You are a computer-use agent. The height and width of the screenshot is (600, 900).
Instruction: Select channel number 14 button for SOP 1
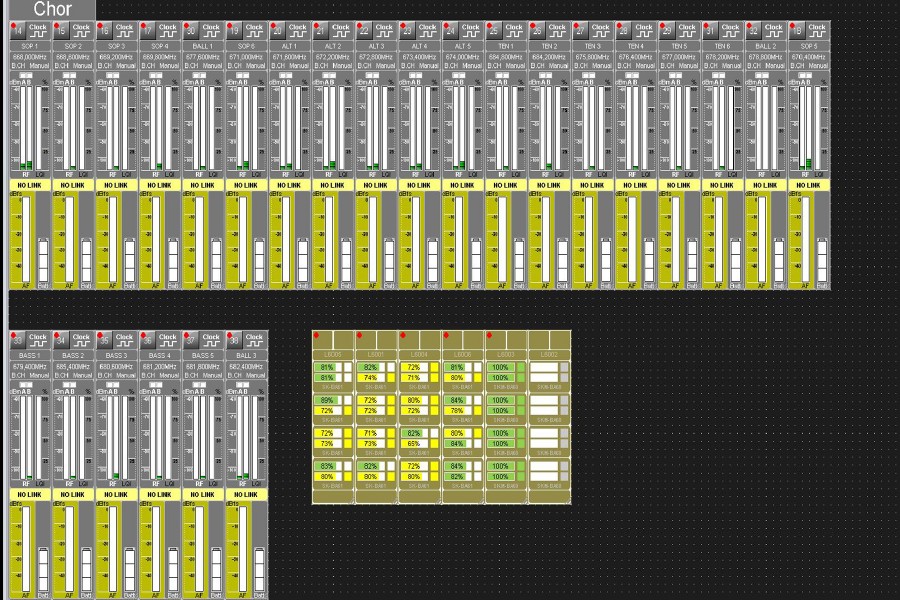tap(17, 31)
